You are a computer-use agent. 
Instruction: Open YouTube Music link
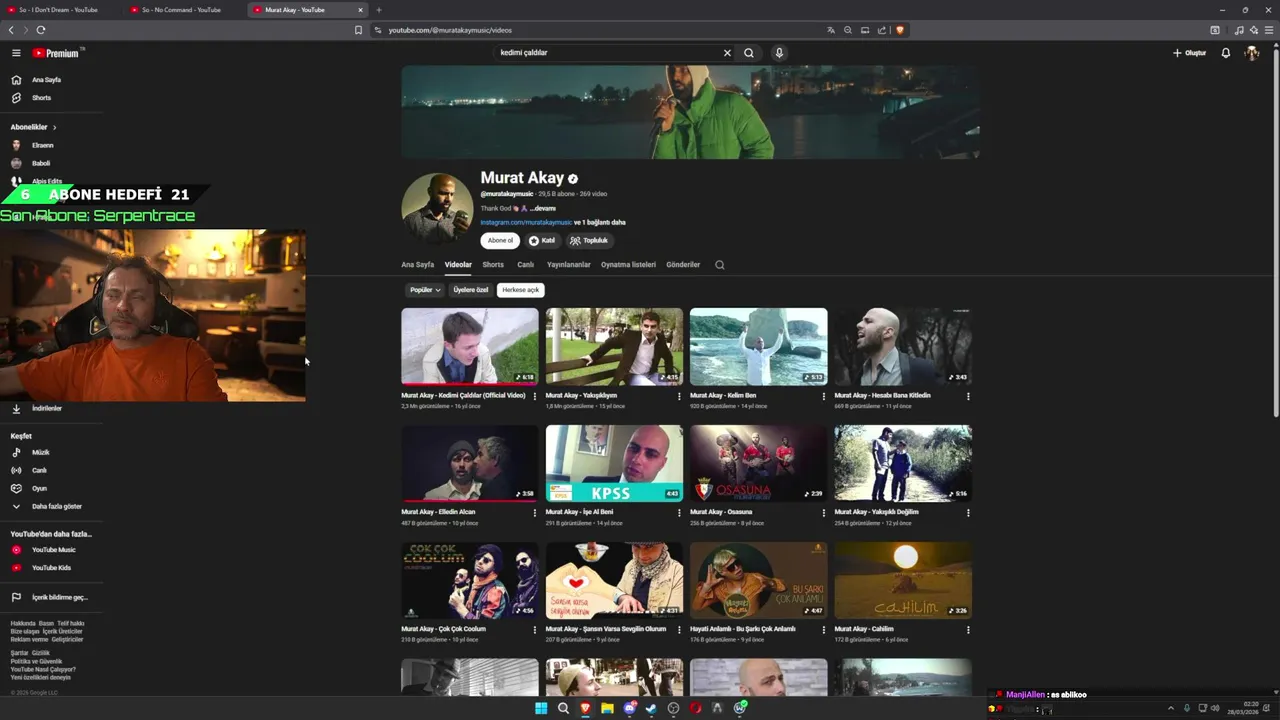point(53,550)
